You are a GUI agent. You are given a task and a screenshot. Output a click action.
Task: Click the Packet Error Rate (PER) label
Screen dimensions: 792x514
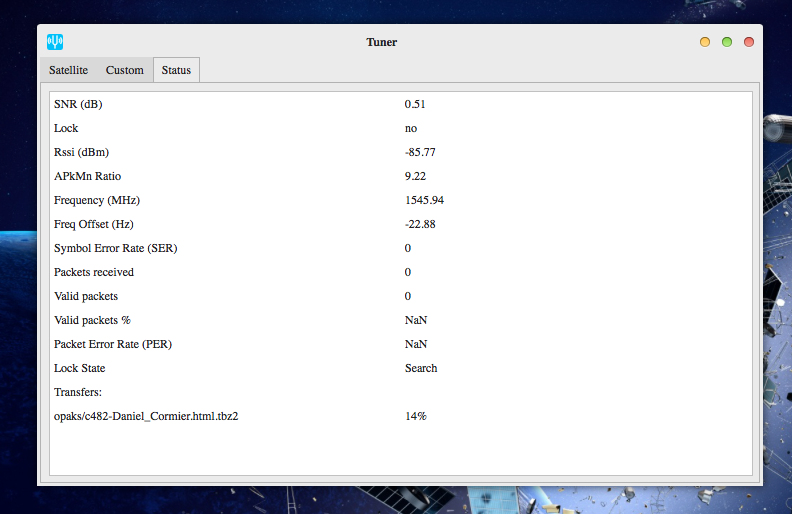coord(114,344)
